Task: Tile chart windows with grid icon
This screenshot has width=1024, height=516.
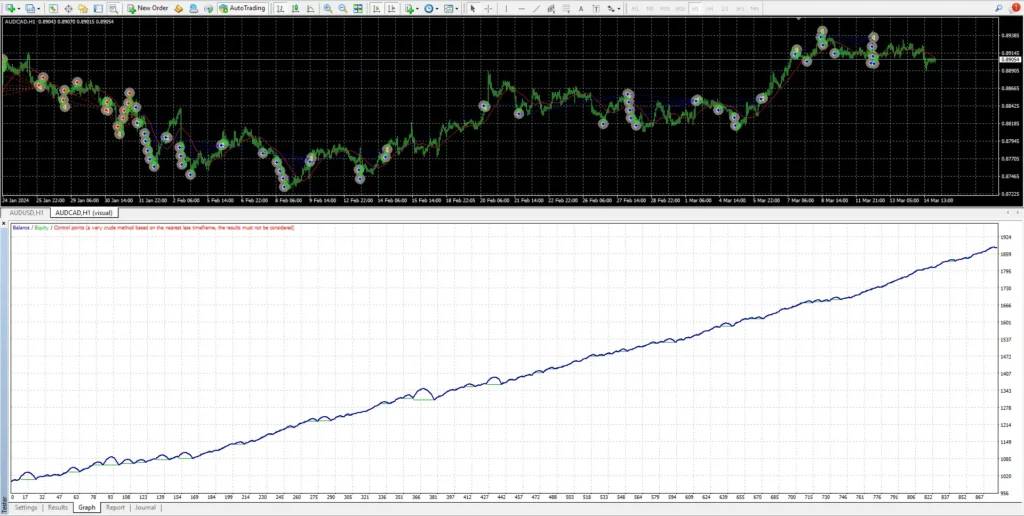Action: click(x=358, y=8)
